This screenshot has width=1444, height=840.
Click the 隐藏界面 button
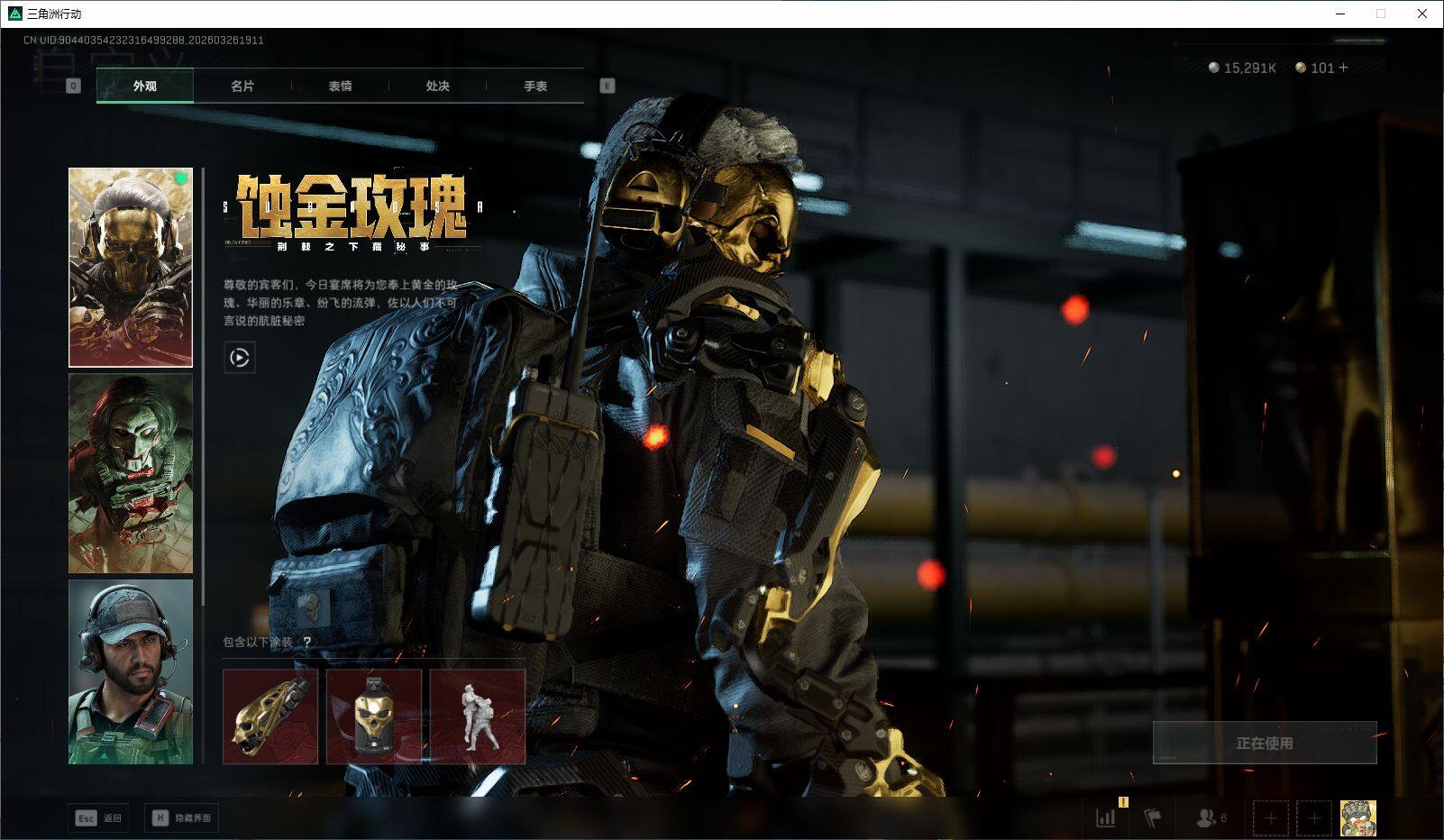(181, 818)
